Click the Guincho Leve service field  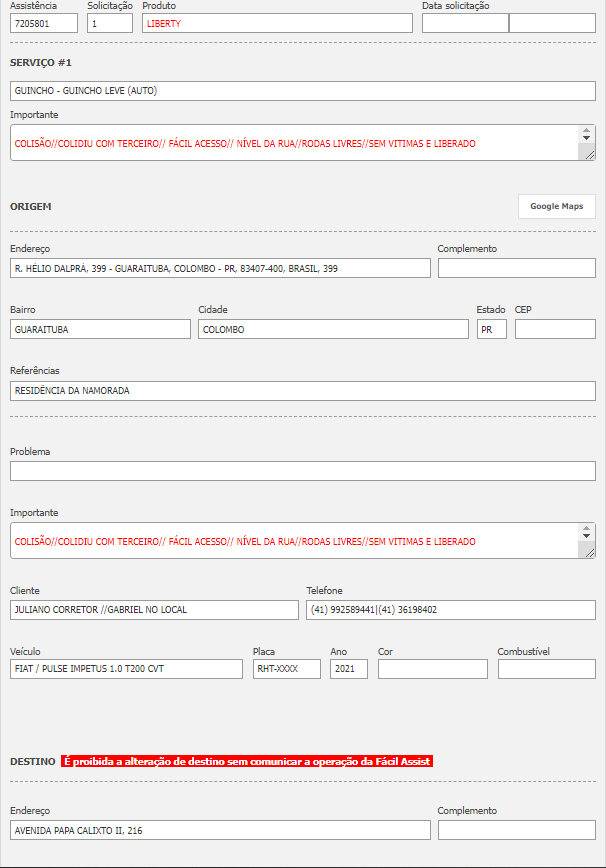click(302, 90)
